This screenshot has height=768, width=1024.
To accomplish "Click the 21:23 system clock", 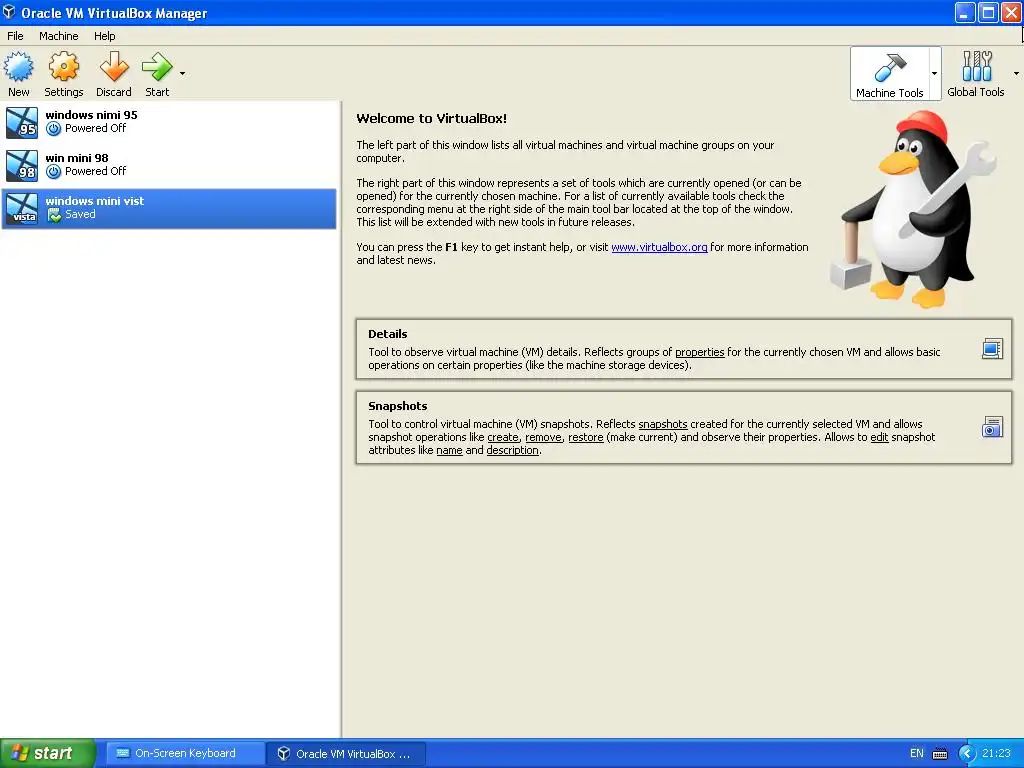I will coord(996,753).
